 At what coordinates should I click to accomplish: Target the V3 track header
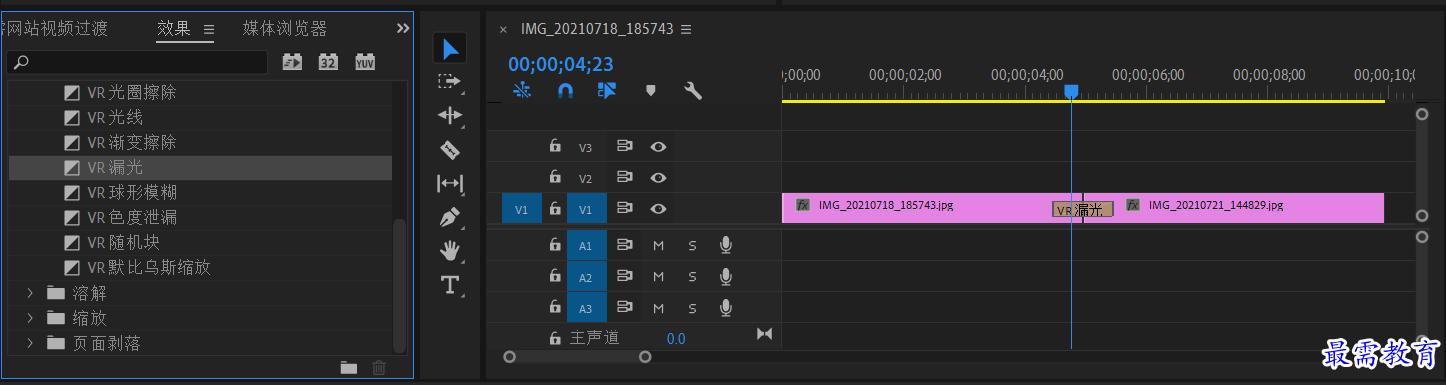click(x=586, y=147)
